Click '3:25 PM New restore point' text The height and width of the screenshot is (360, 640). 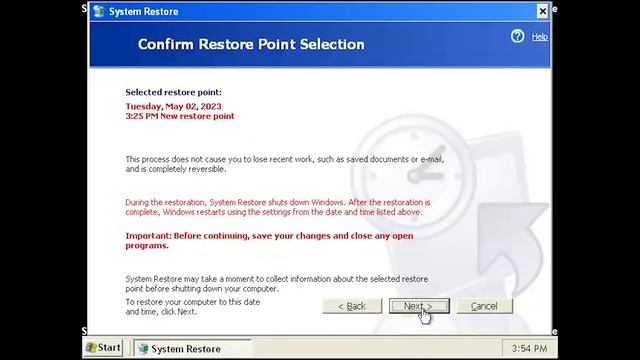(x=180, y=116)
